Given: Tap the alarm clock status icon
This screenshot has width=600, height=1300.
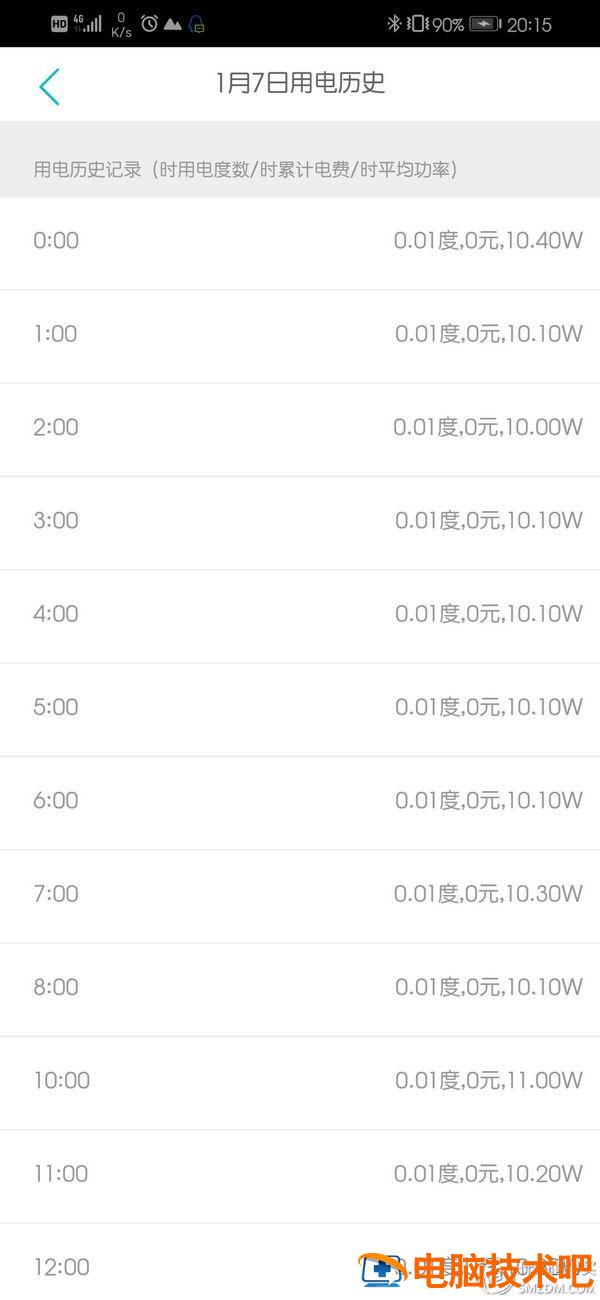Looking at the screenshot, I should (149, 23).
